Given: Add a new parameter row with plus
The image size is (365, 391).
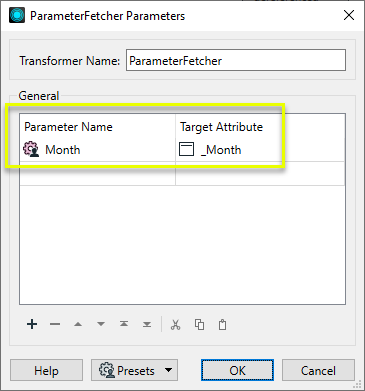Looking at the screenshot, I should tap(32, 324).
